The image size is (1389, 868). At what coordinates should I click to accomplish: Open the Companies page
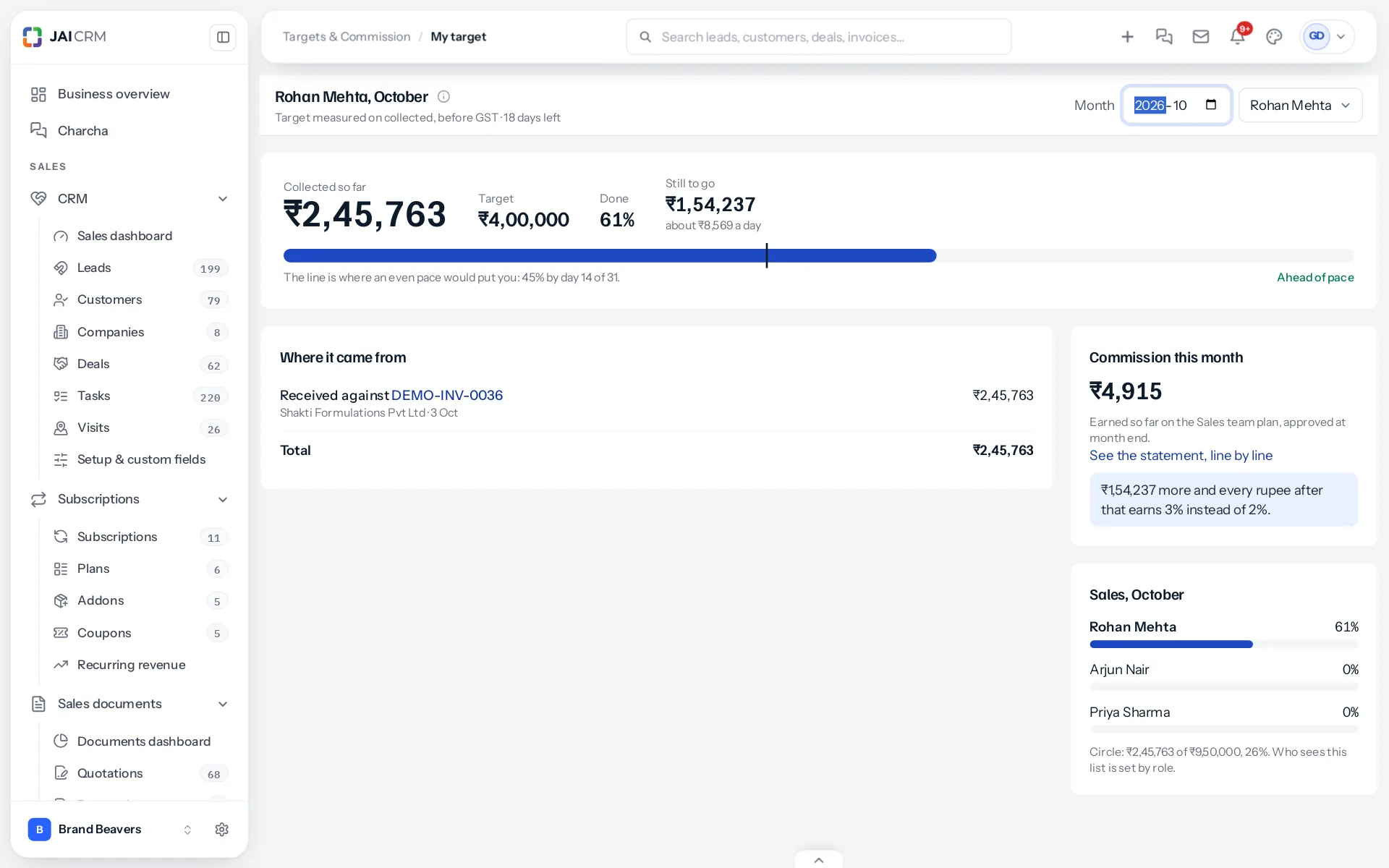[x=141, y=332]
